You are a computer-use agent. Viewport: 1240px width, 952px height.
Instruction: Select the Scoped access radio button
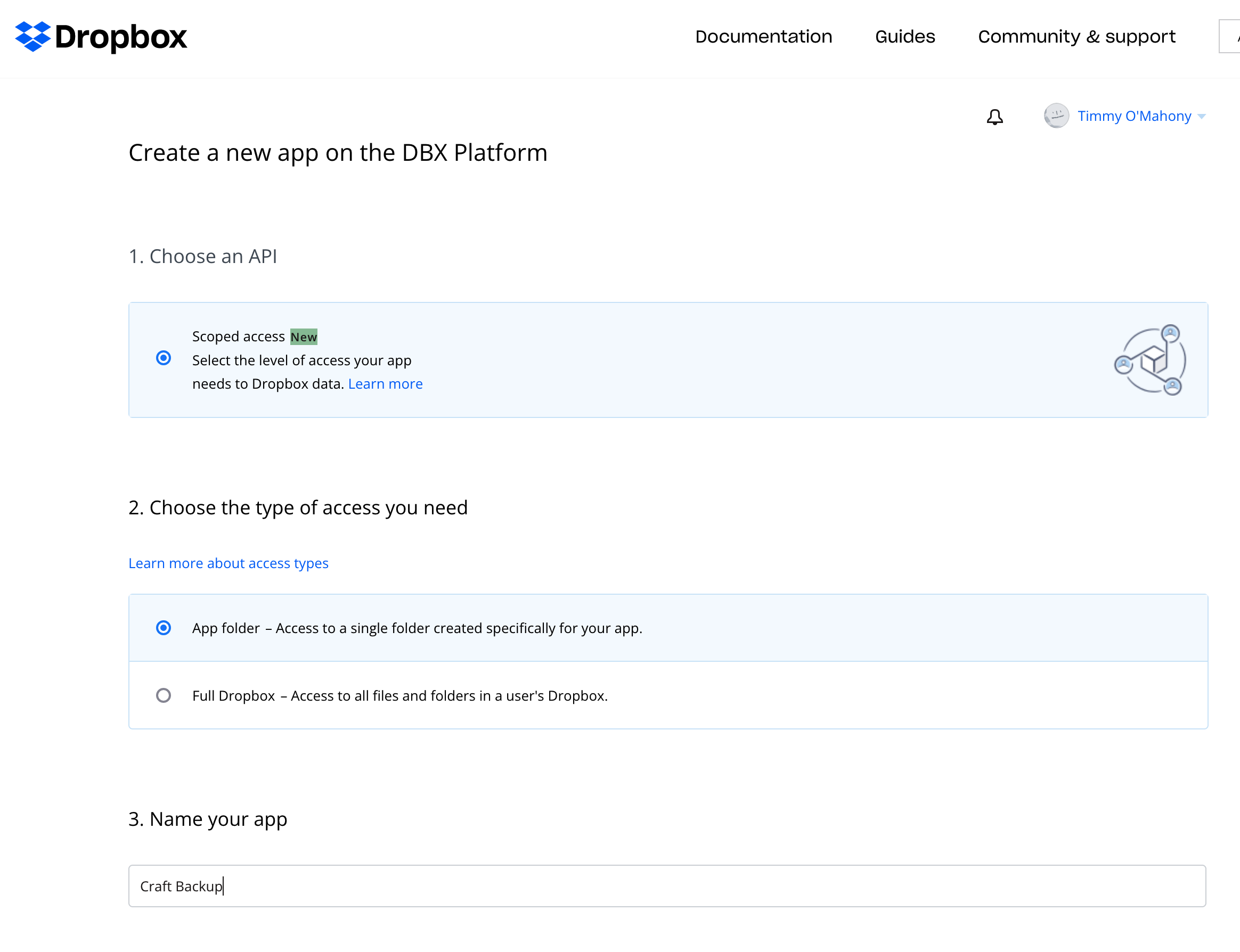pos(163,358)
